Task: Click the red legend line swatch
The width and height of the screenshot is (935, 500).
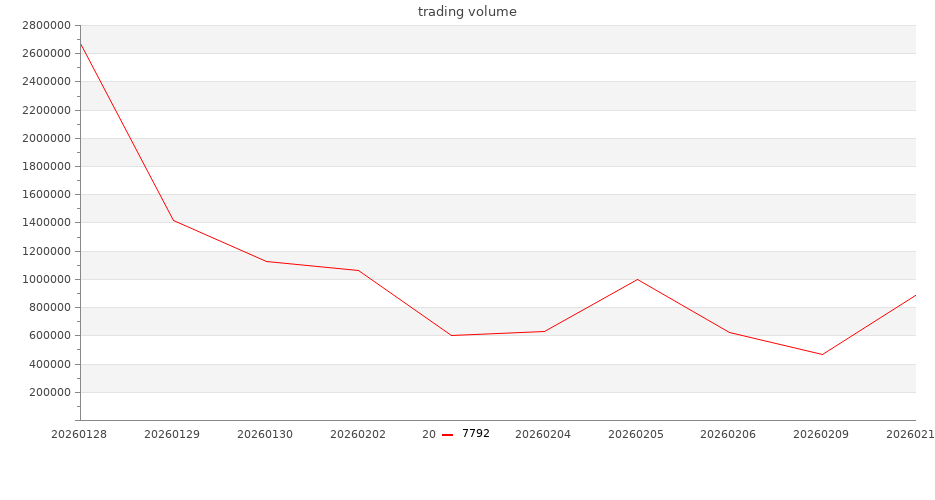Action: coord(448,434)
